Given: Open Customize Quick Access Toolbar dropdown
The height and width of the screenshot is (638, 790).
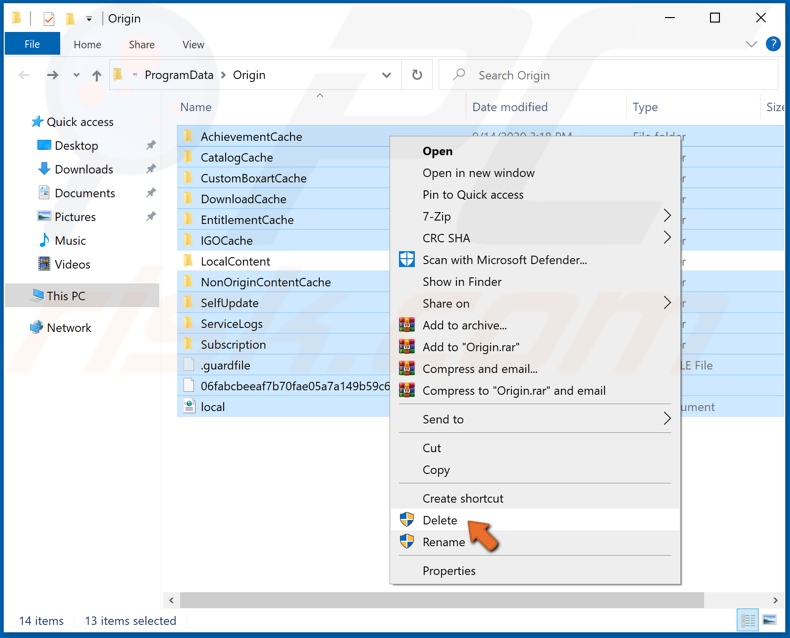Looking at the screenshot, I should (x=89, y=19).
